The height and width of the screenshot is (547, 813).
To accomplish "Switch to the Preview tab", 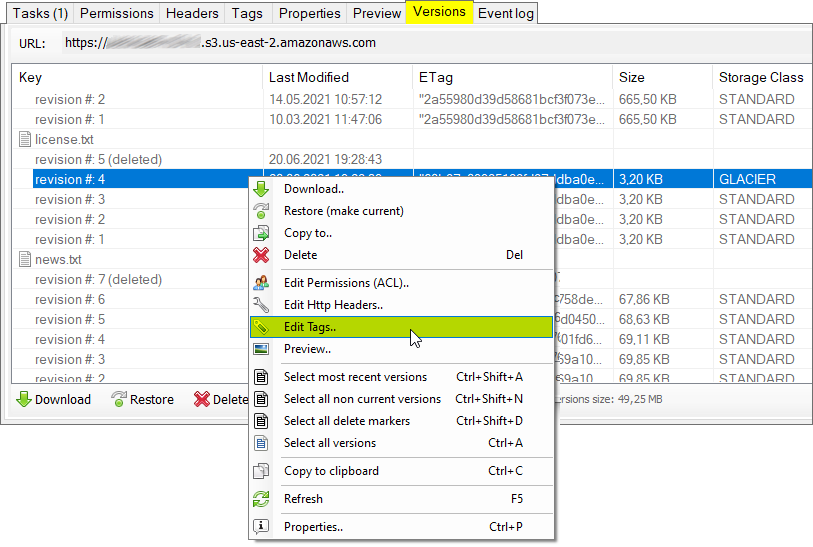I will (x=377, y=13).
